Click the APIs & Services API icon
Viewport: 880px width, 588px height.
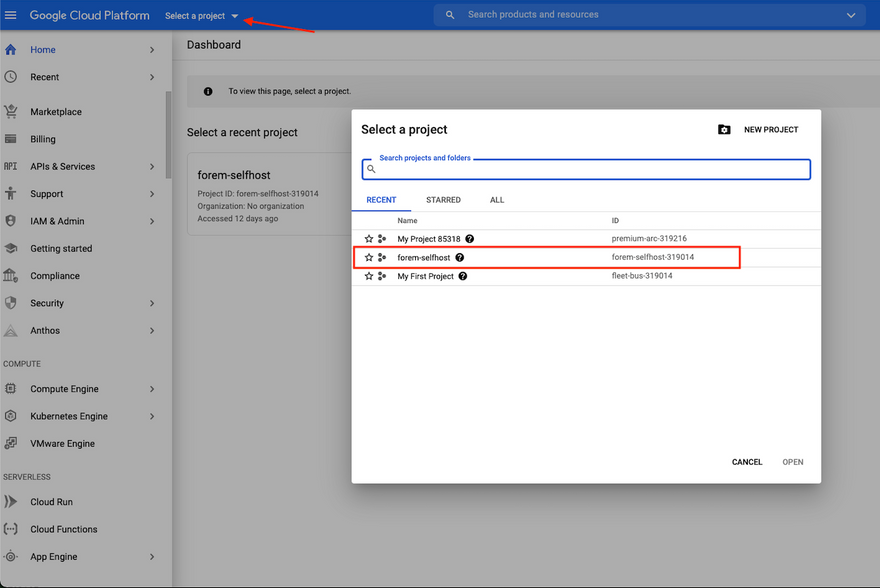point(11,166)
